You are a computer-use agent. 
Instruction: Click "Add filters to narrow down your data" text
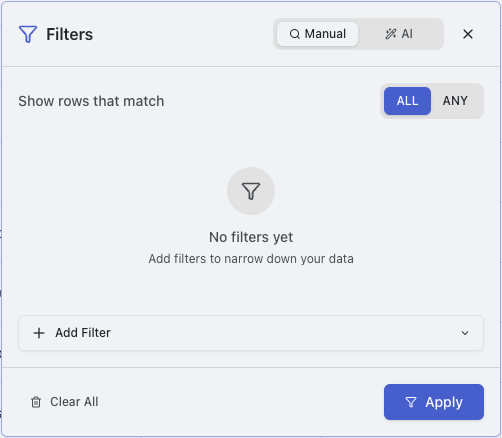[251, 259]
